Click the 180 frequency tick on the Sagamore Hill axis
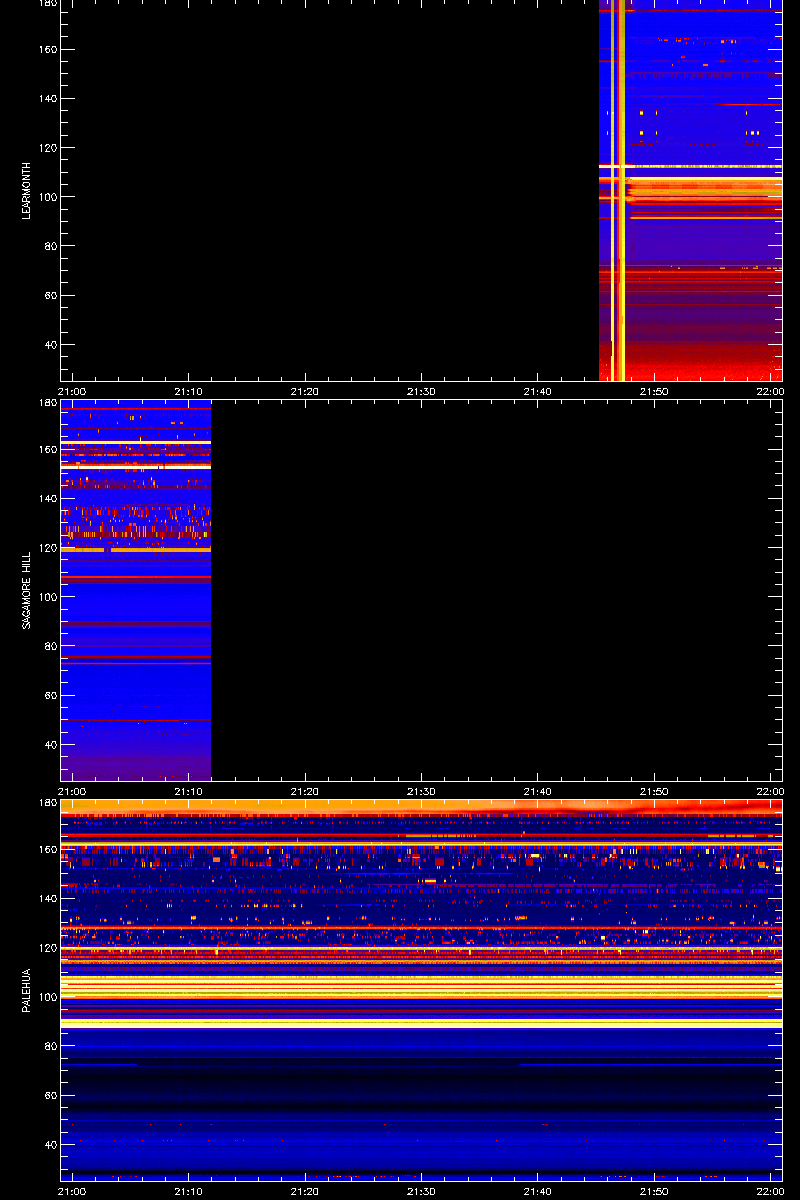Screen dimensions: 800x1200 48,404
